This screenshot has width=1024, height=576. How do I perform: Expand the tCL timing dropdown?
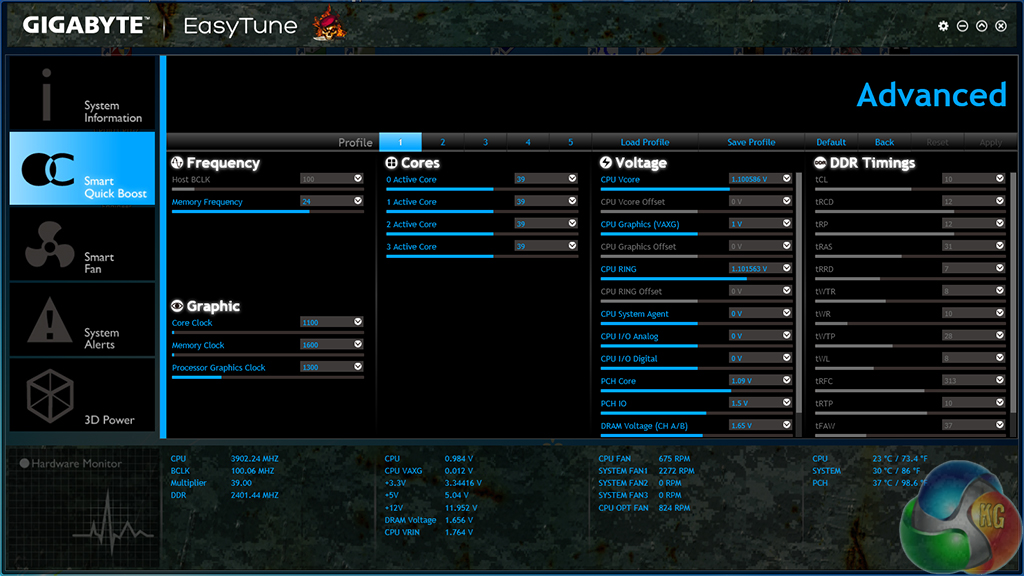click(1000, 178)
